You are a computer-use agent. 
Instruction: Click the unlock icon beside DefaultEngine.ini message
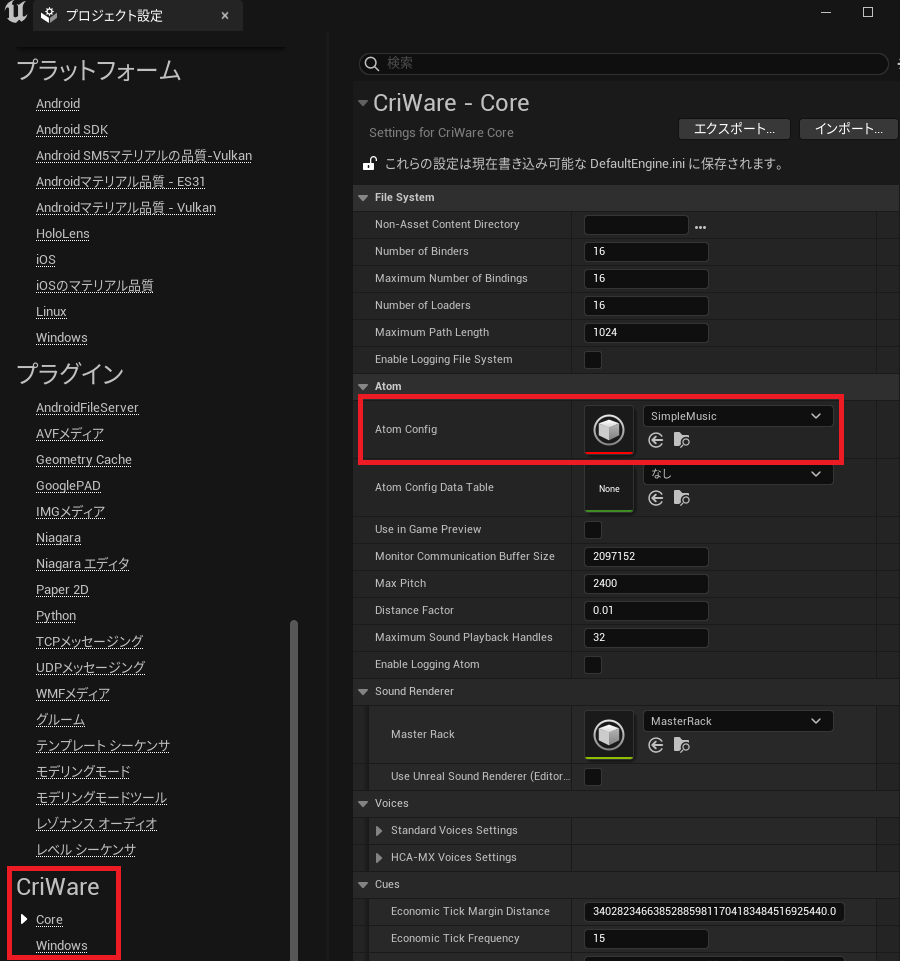369,164
